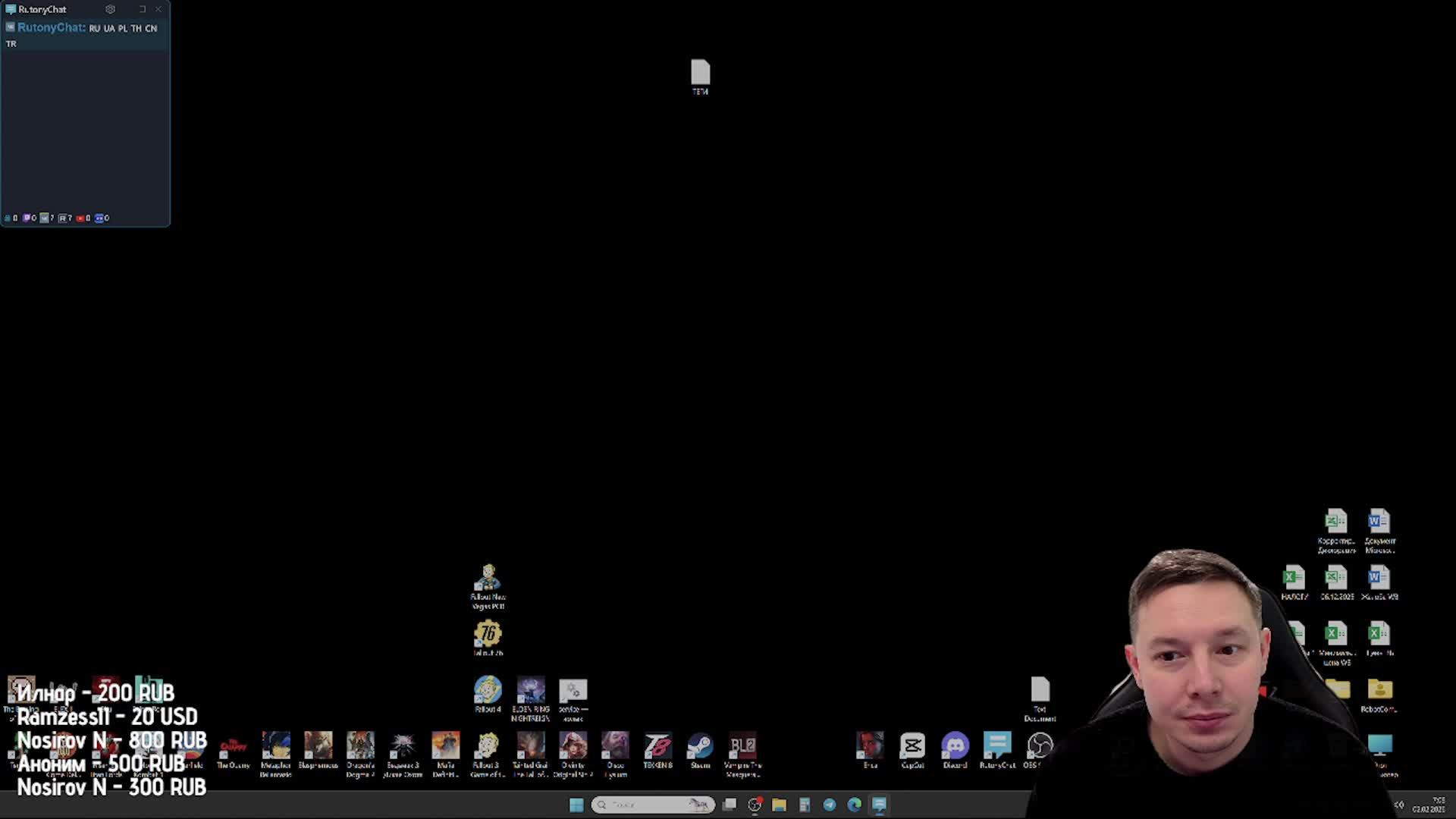Click the Twitch viewer counter icon
1456x819 pixels.
point(27,218)
